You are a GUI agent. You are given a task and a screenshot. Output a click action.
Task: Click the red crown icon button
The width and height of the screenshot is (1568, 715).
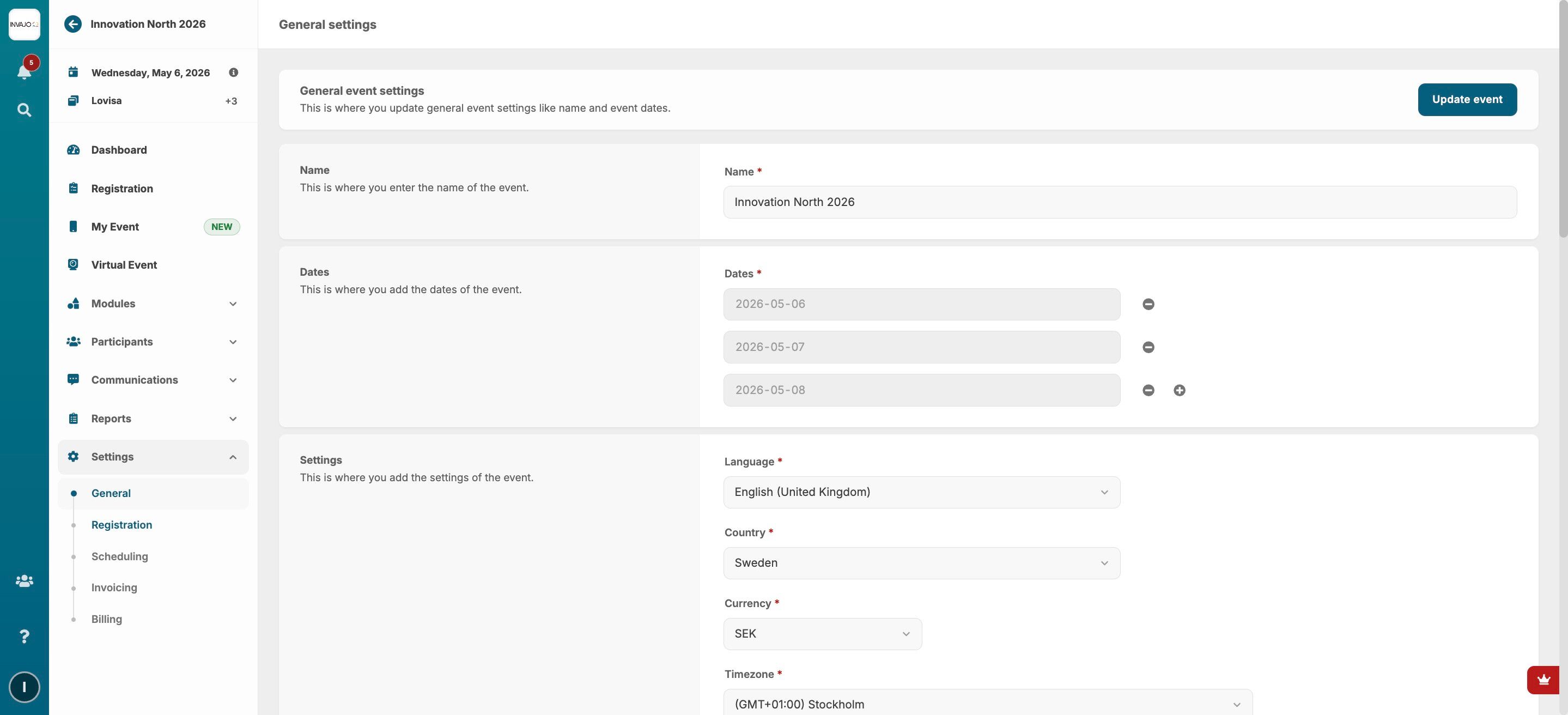point(1542,680)
